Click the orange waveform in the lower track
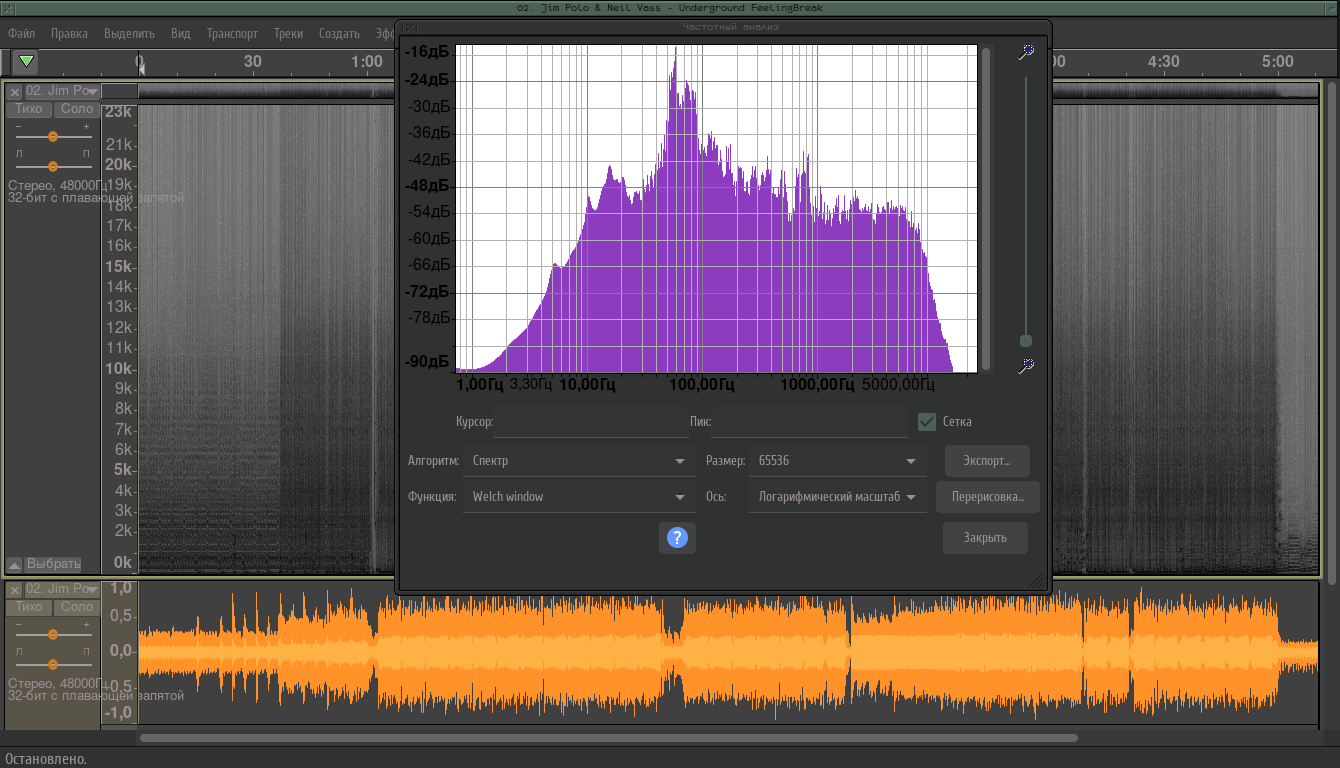 click(x=728, y=651)
